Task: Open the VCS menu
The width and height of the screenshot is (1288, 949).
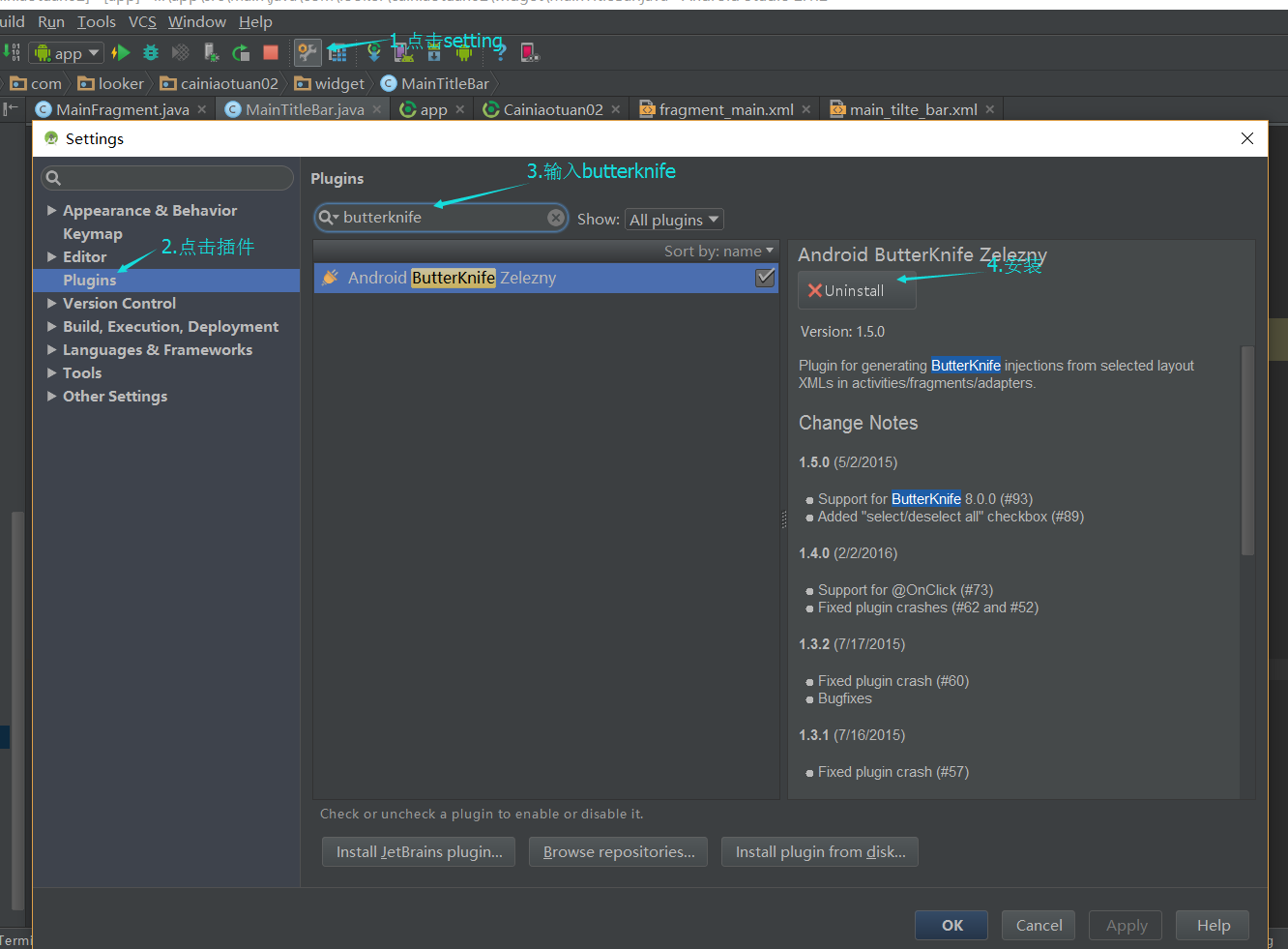Action: pyautogui.click(x=142, y=21)
